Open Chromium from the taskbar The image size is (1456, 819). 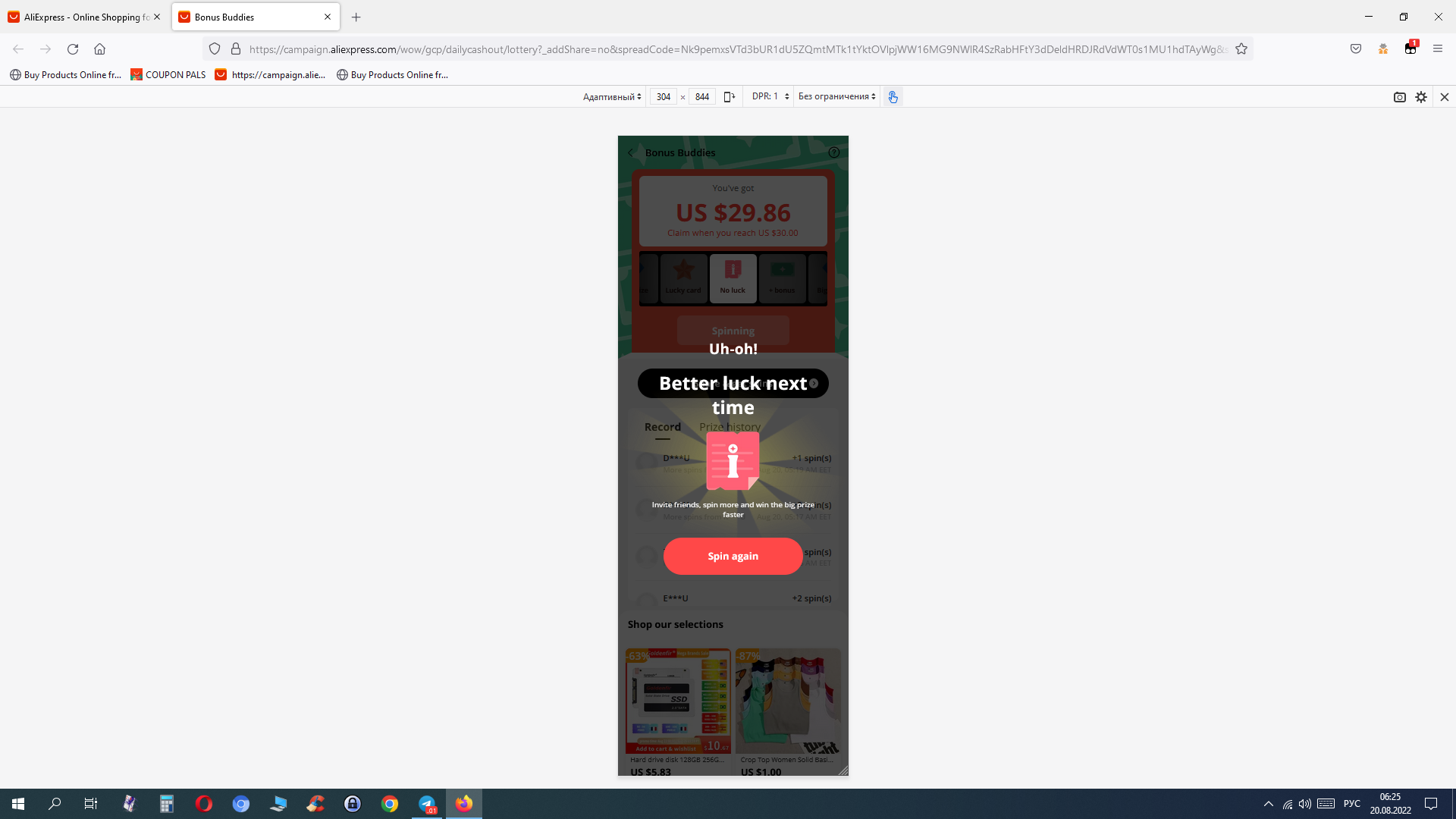pos(241,804)
